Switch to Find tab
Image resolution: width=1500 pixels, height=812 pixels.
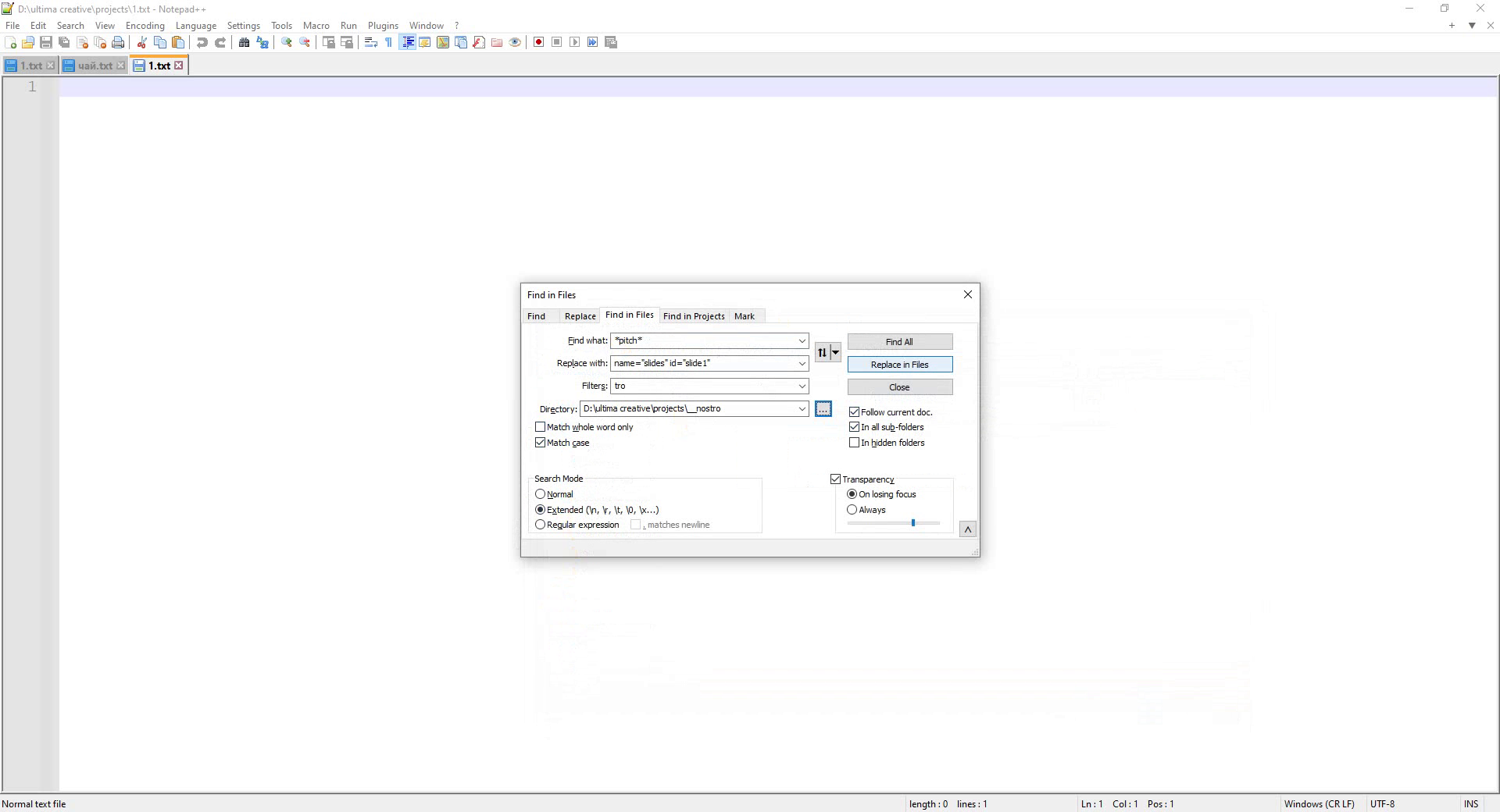pyautogui.click(x=537, y=316)
